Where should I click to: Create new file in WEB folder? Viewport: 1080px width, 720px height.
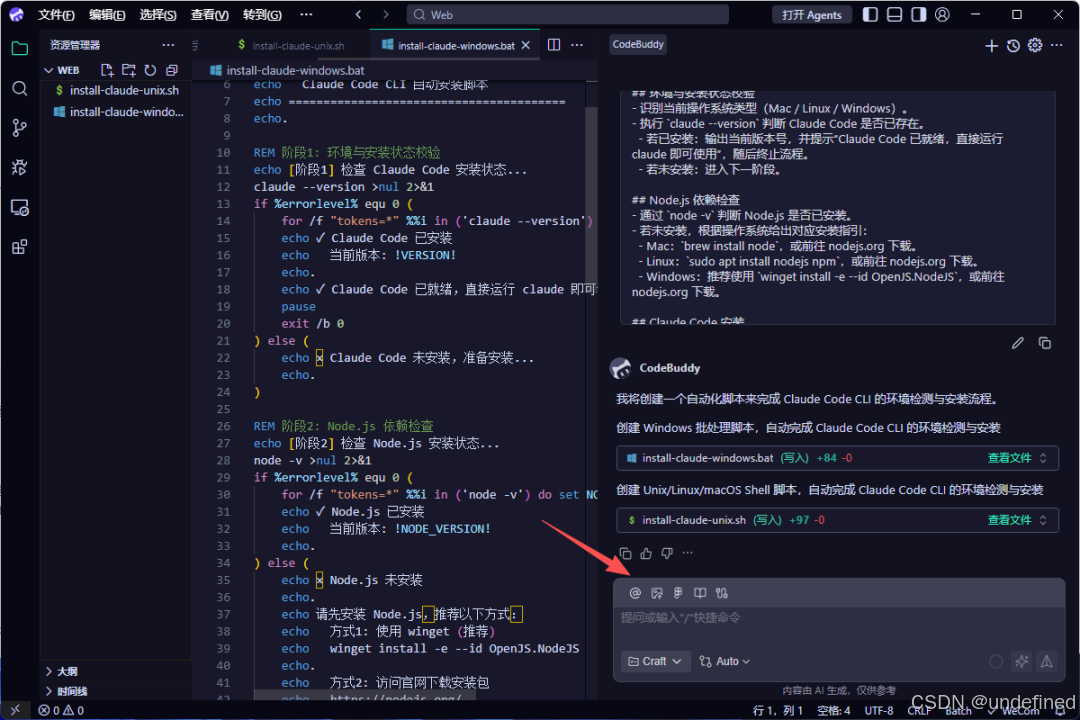click(x=107, y=70)
